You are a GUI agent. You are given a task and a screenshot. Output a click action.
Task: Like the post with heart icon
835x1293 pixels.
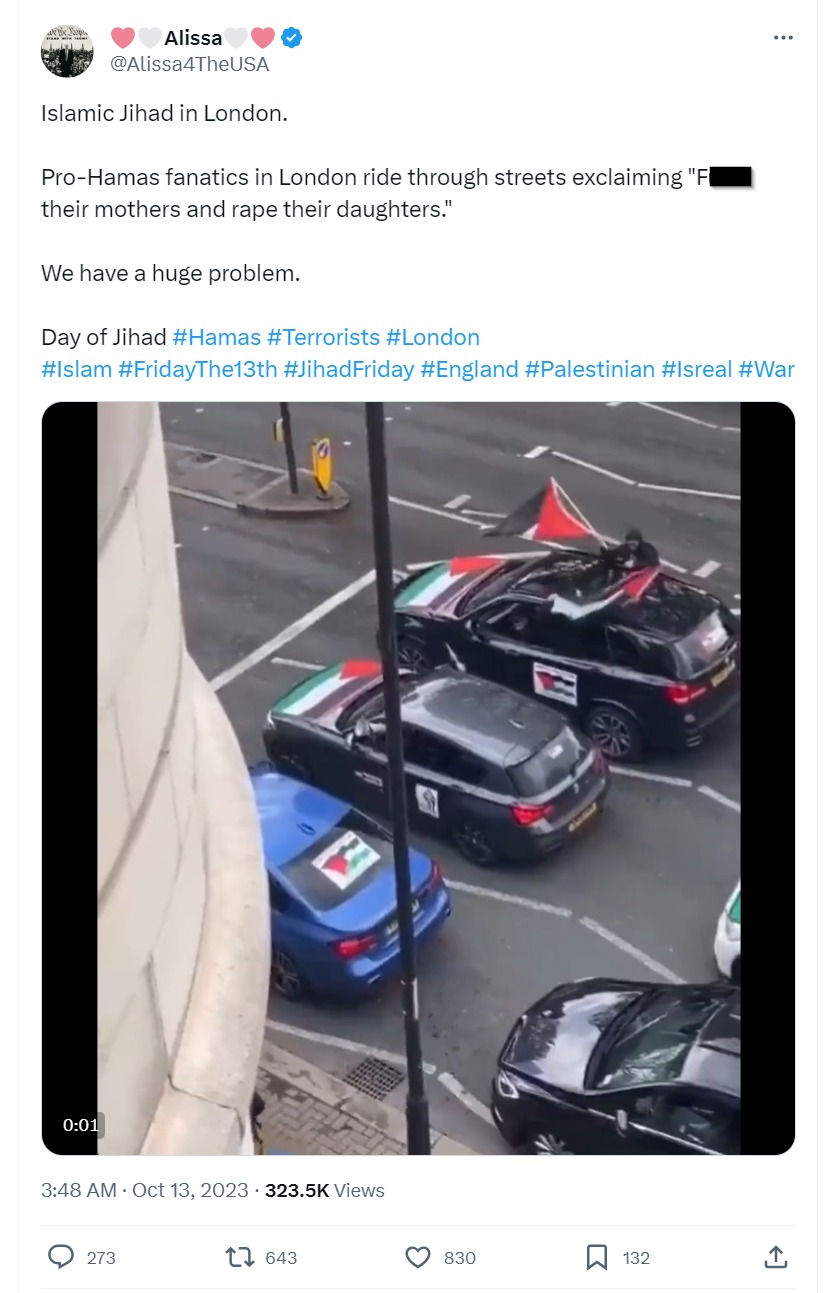point(418,1257)
